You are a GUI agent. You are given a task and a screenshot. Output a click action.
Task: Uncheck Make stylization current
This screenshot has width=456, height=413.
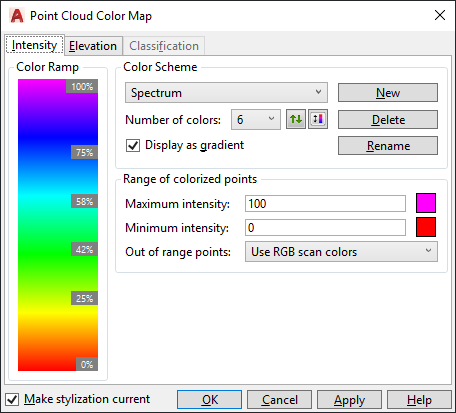12,399
